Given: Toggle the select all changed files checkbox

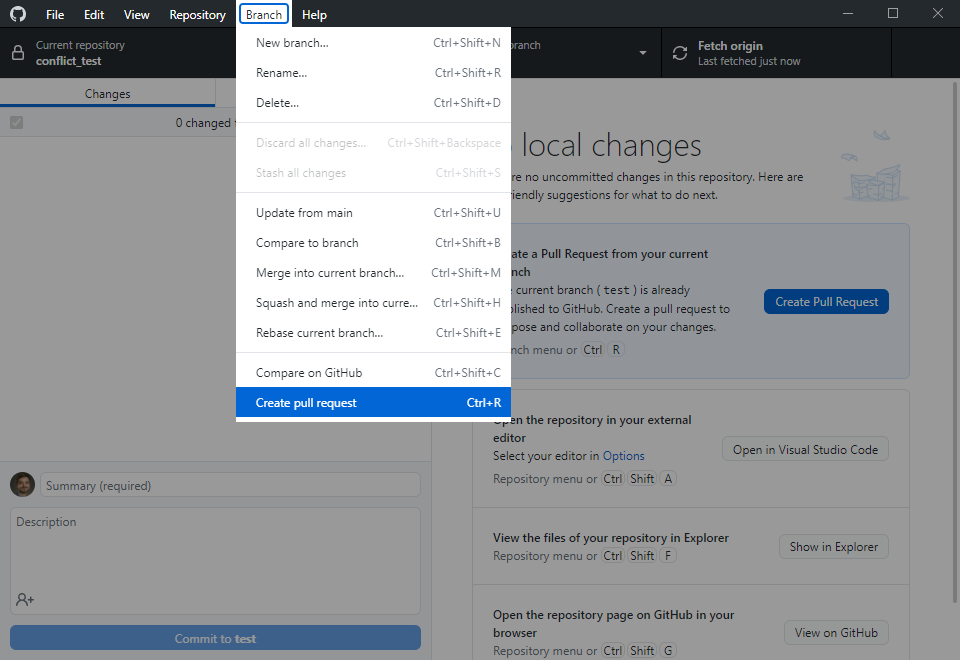Looking at the screenshot, I should tap(16, 123).
